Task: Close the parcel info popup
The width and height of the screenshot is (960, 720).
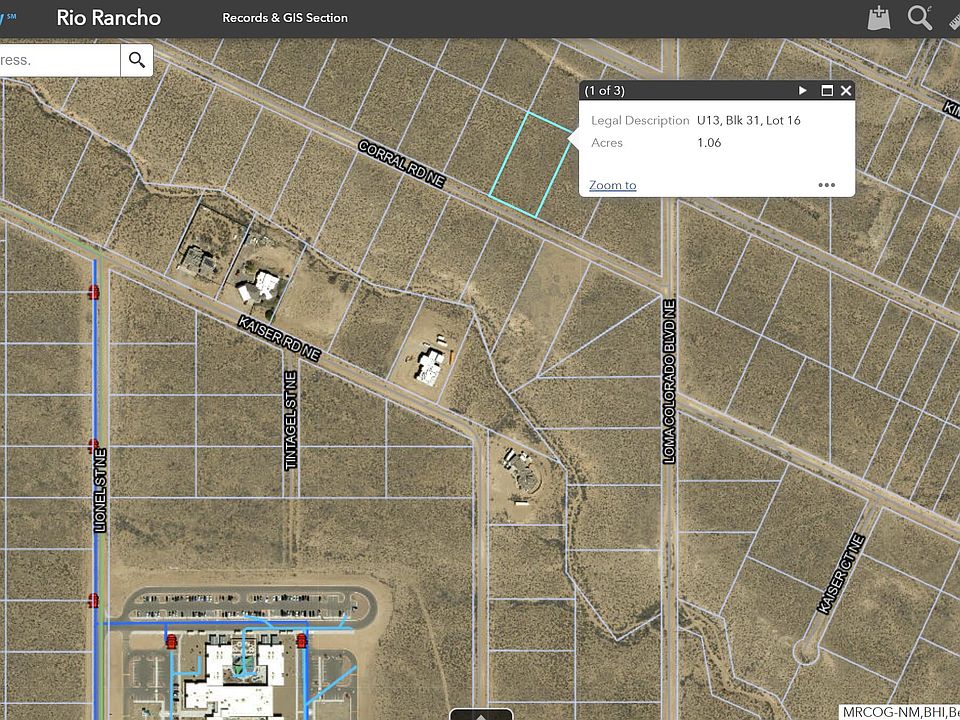Action: (846, 91)
